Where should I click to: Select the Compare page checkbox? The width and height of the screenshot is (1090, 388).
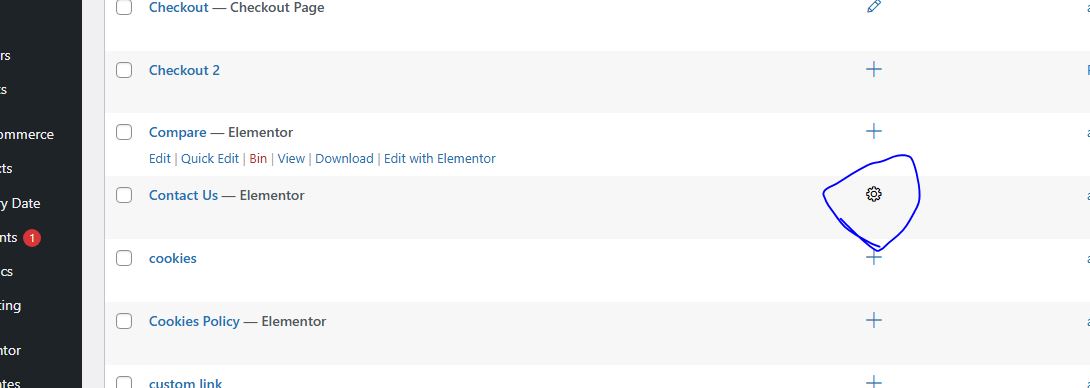124,132
